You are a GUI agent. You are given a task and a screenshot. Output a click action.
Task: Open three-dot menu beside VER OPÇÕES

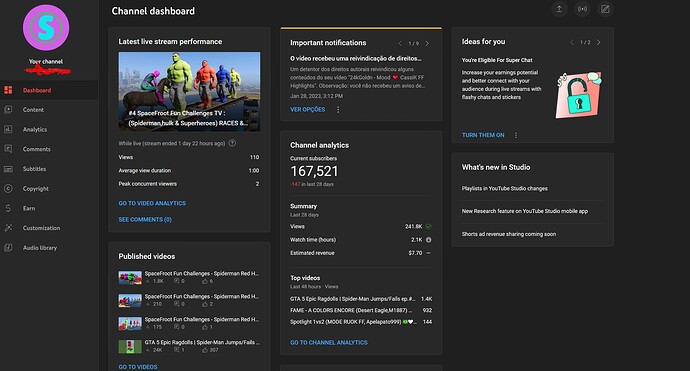(x=338, y=110)
